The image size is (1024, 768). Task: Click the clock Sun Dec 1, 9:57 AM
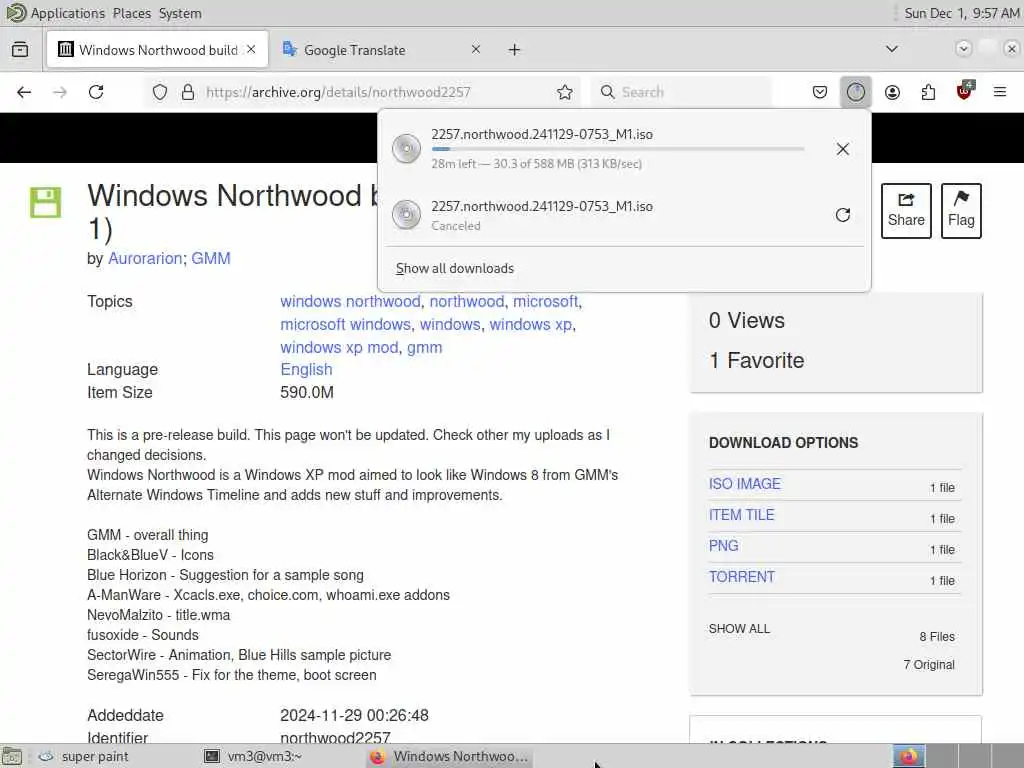click(x=961, y=13)
